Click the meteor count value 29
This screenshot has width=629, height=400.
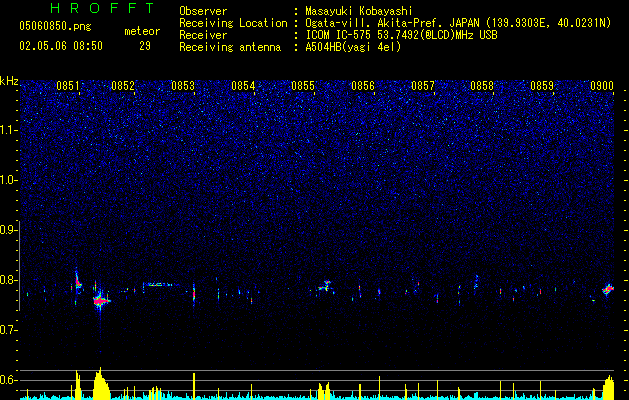pos(145,46)
